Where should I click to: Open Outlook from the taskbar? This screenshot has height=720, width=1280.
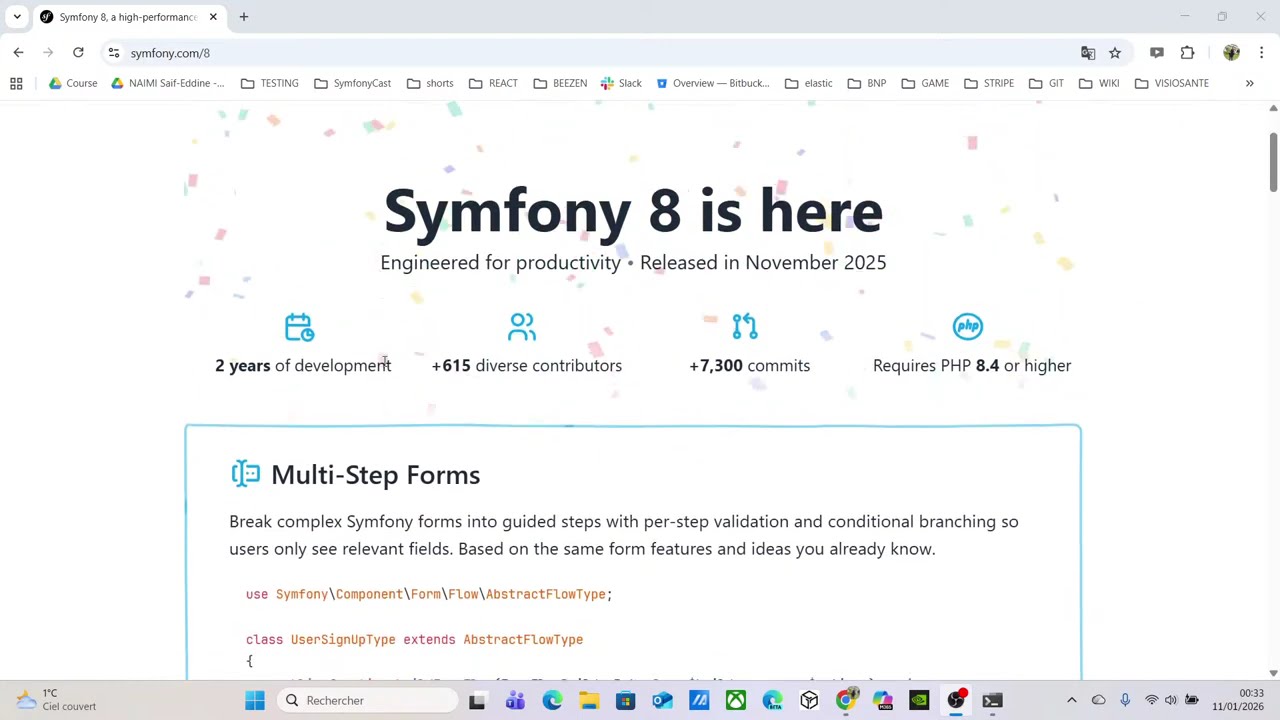coord(662,700)
